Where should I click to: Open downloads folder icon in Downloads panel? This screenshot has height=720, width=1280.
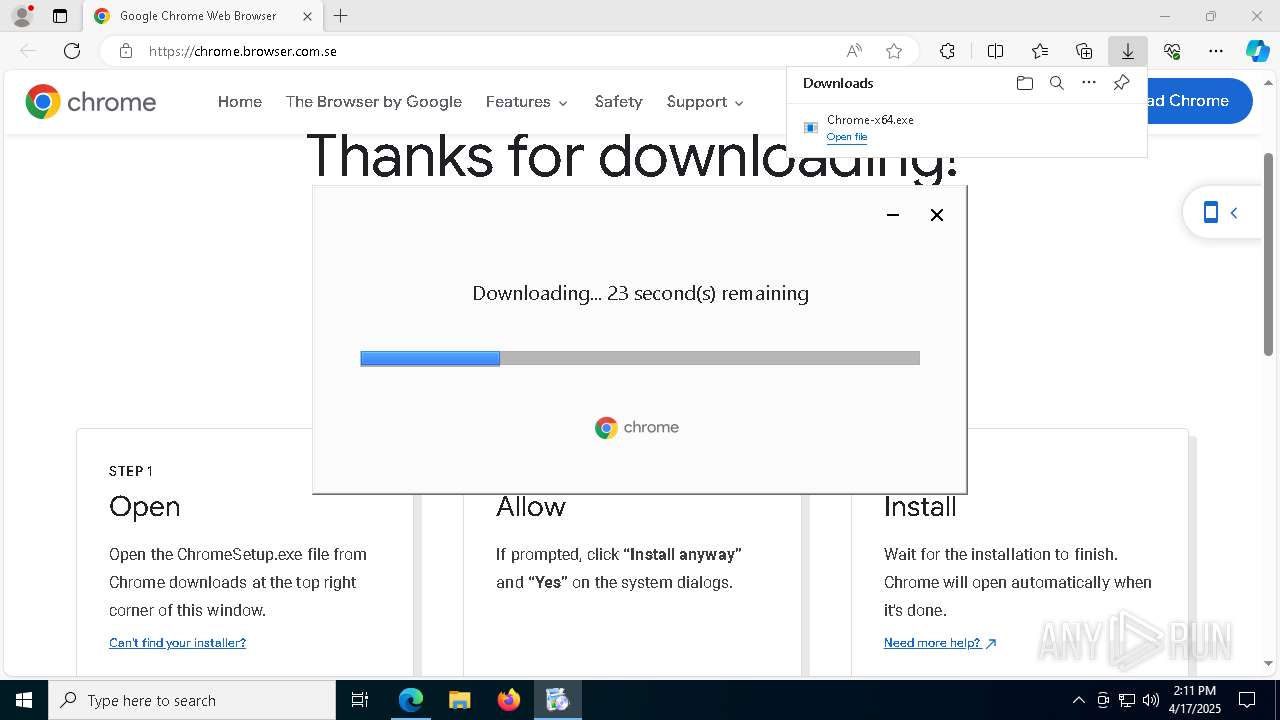click(x=1024, y=83)
